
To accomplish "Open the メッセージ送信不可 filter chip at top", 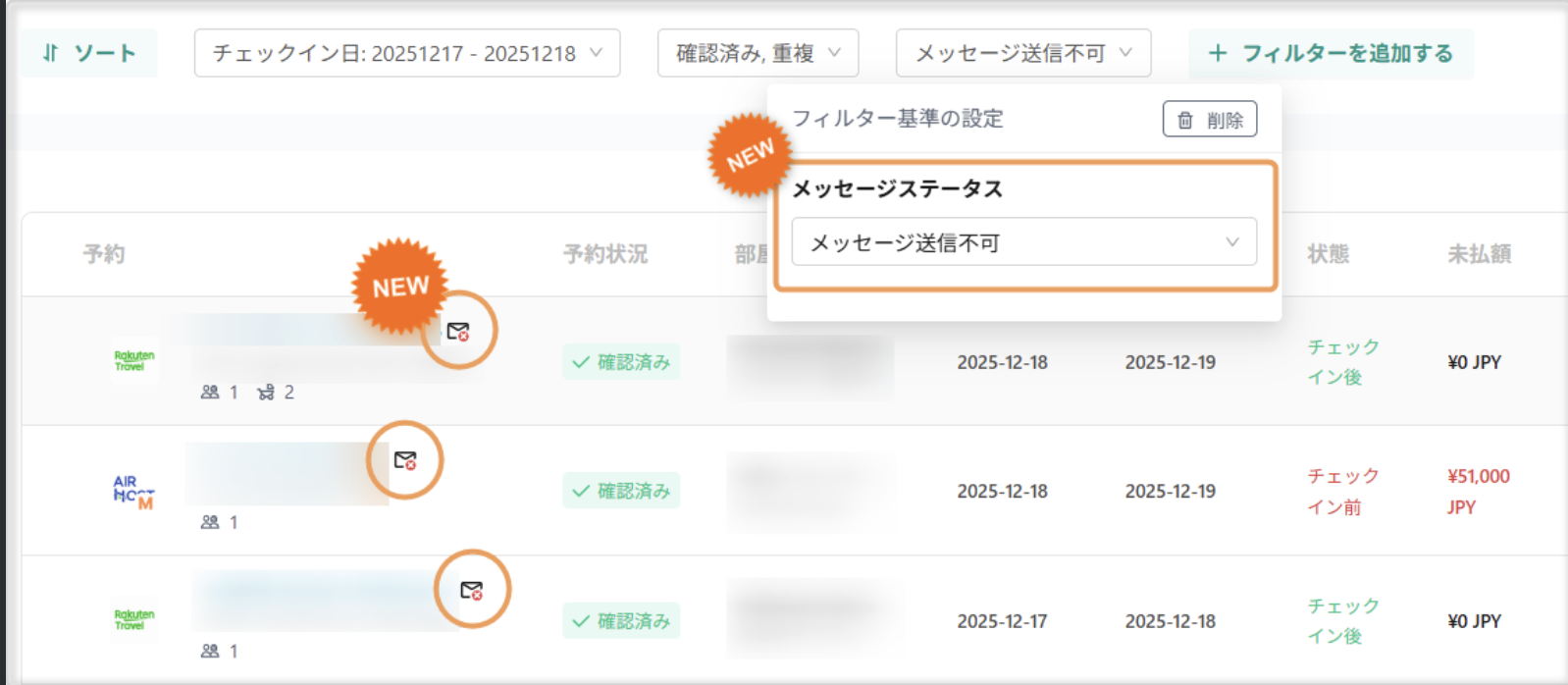I will [x=1023, y=53].
